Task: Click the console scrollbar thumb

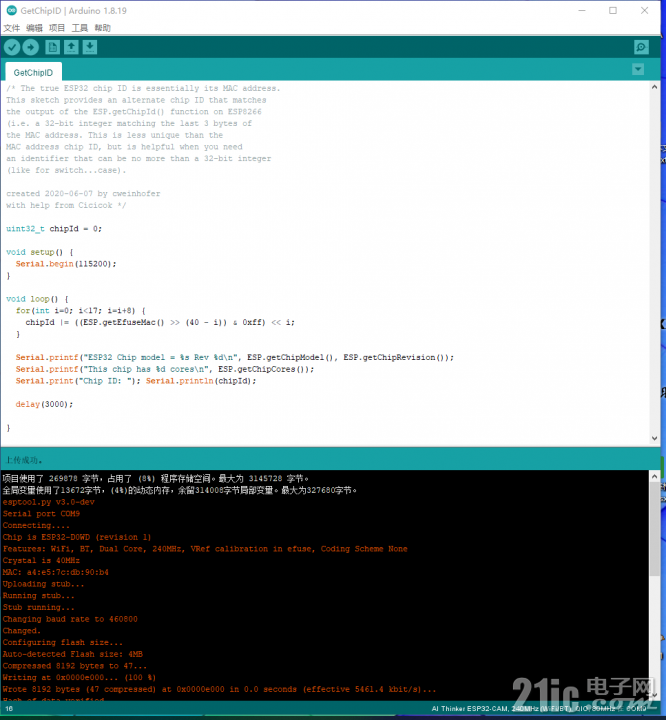Action: tap(655, 528)
